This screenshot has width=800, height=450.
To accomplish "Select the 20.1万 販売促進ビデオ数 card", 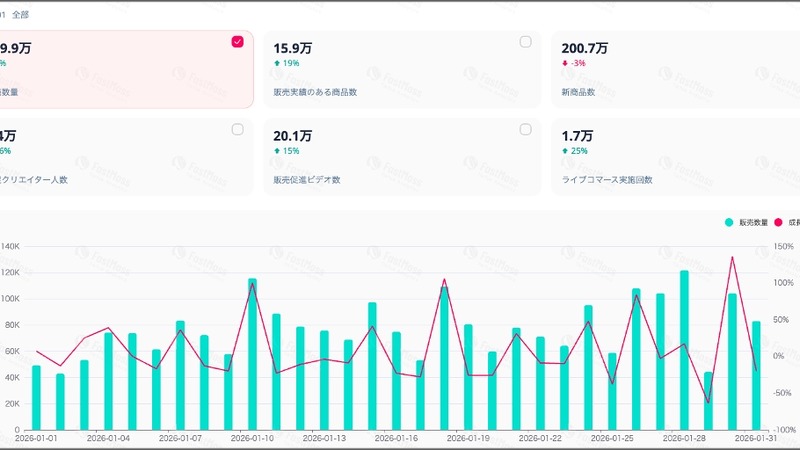I will coord(402,157).
